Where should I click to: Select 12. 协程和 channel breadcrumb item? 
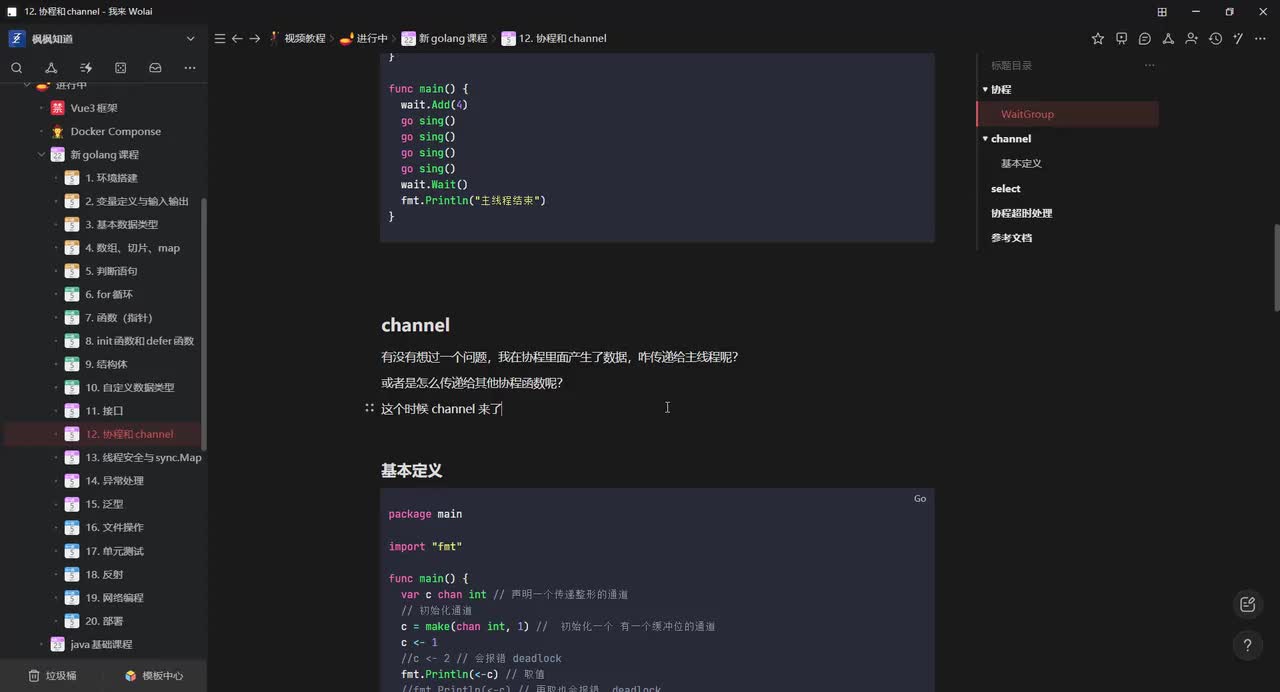click(x=554, y=38)
